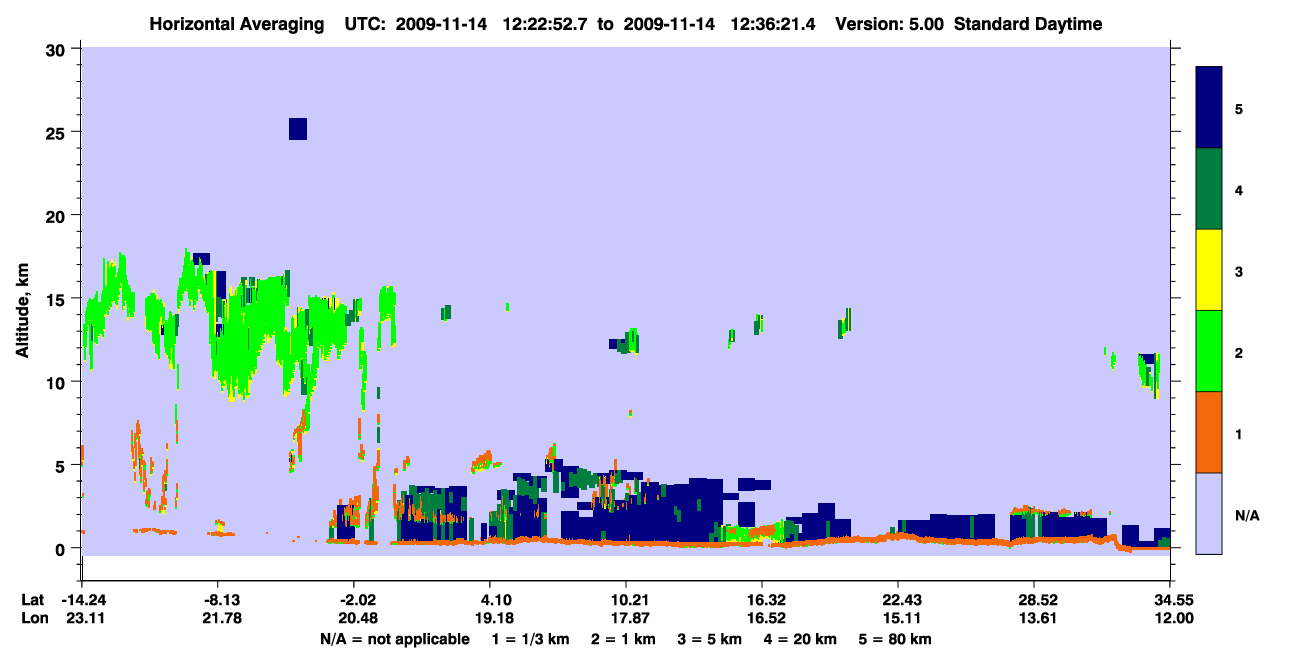Click the colorbar label '2'
This screenshot has width=1300, height=667.
tap(1239, 353)
